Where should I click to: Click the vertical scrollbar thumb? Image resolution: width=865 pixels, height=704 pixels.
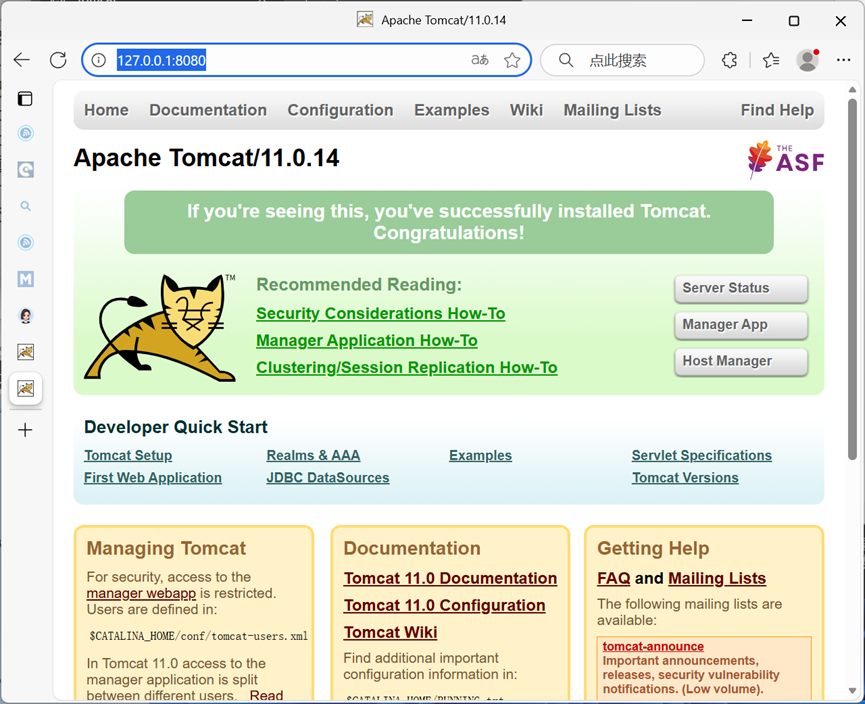(852, 279)
